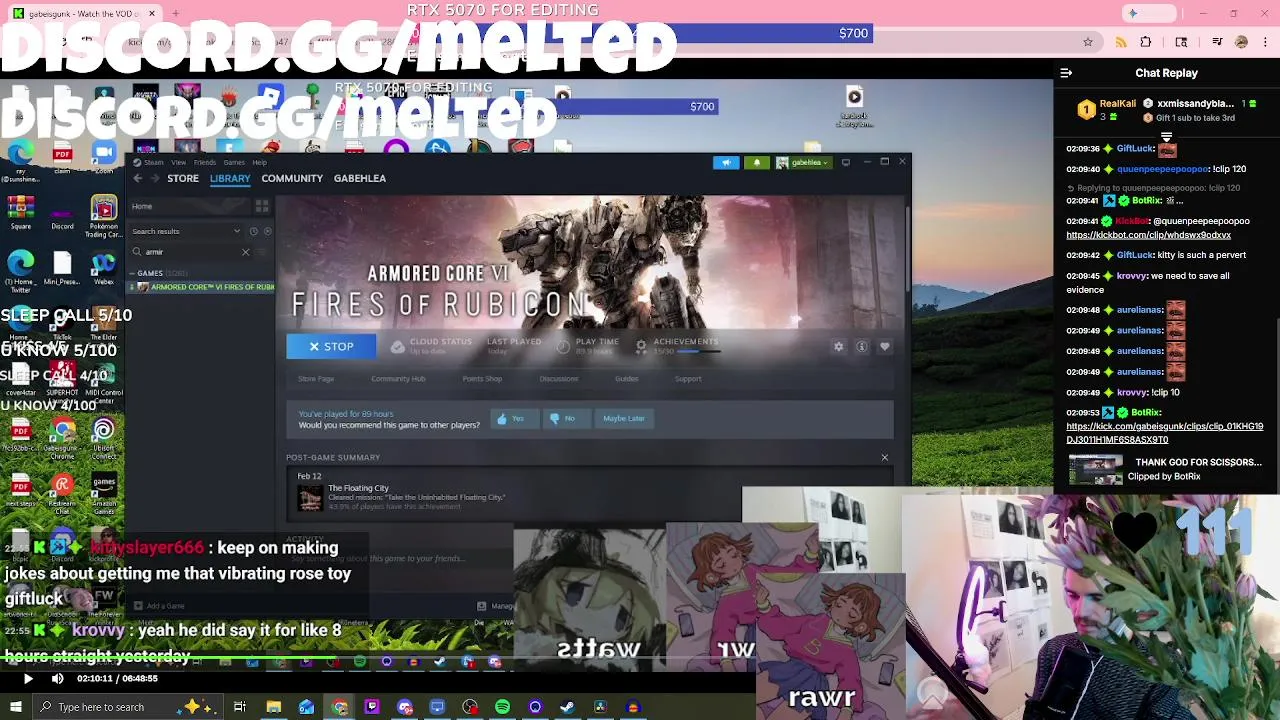
Task: Expand the chat leaderboard arrow below gifters
Action: pos(1166,137)
